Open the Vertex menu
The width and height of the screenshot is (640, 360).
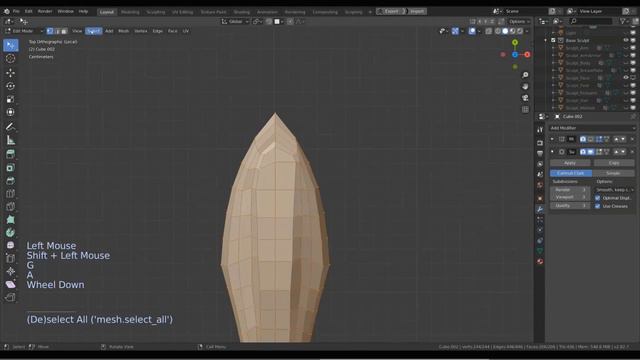[140, 31]
